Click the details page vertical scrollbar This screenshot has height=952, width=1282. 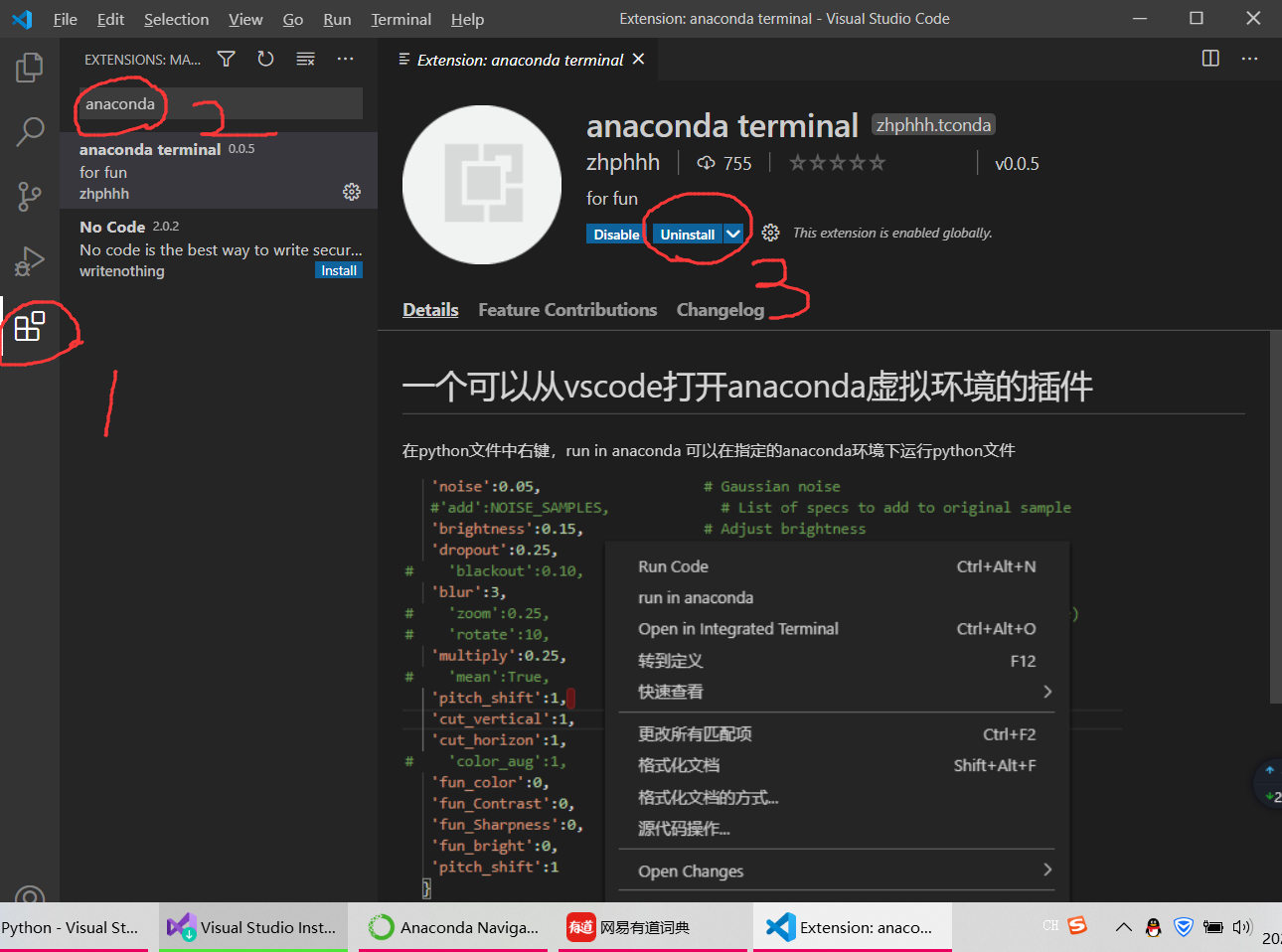[x=1275, y=517]
